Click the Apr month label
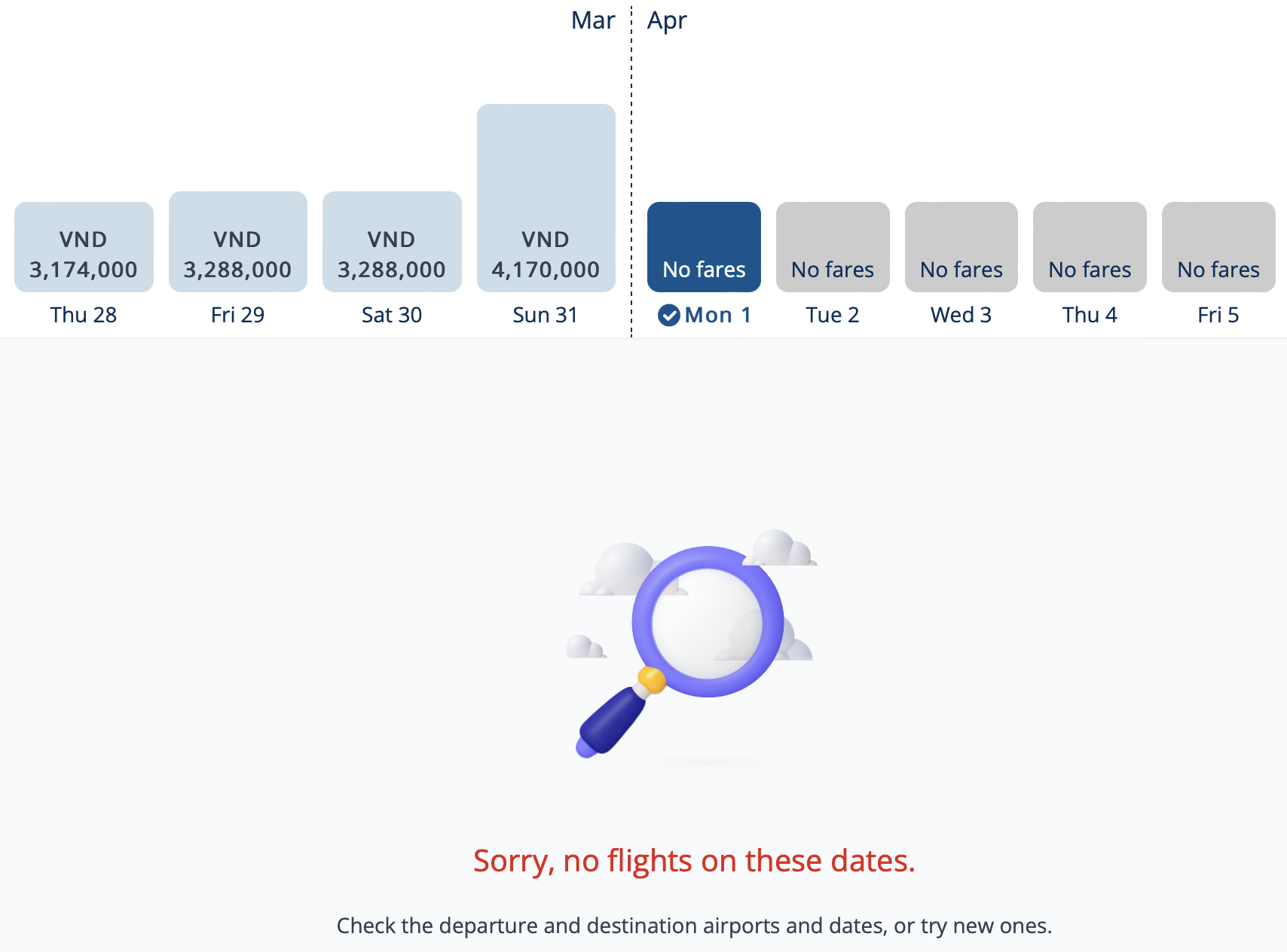The width and height of the screenshot is (1287, 952). point(667,20)
